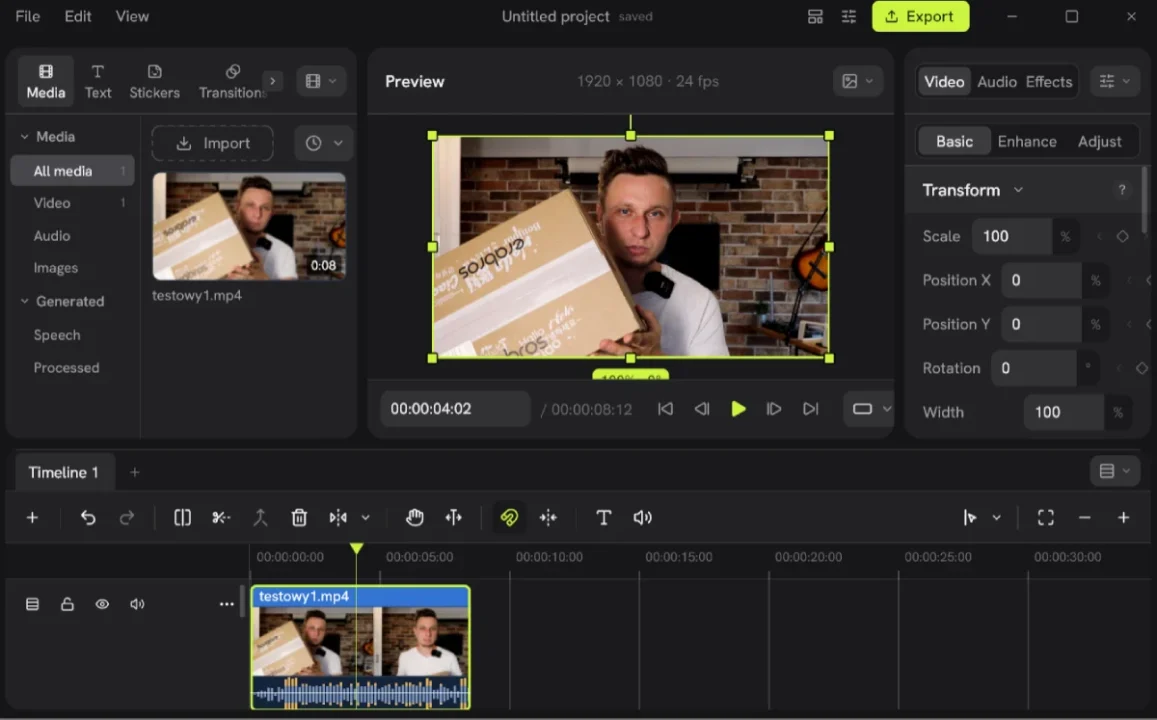This screenshot has width=1157, height=720.
Task: Select the Images media category
Action: (72, 268)
